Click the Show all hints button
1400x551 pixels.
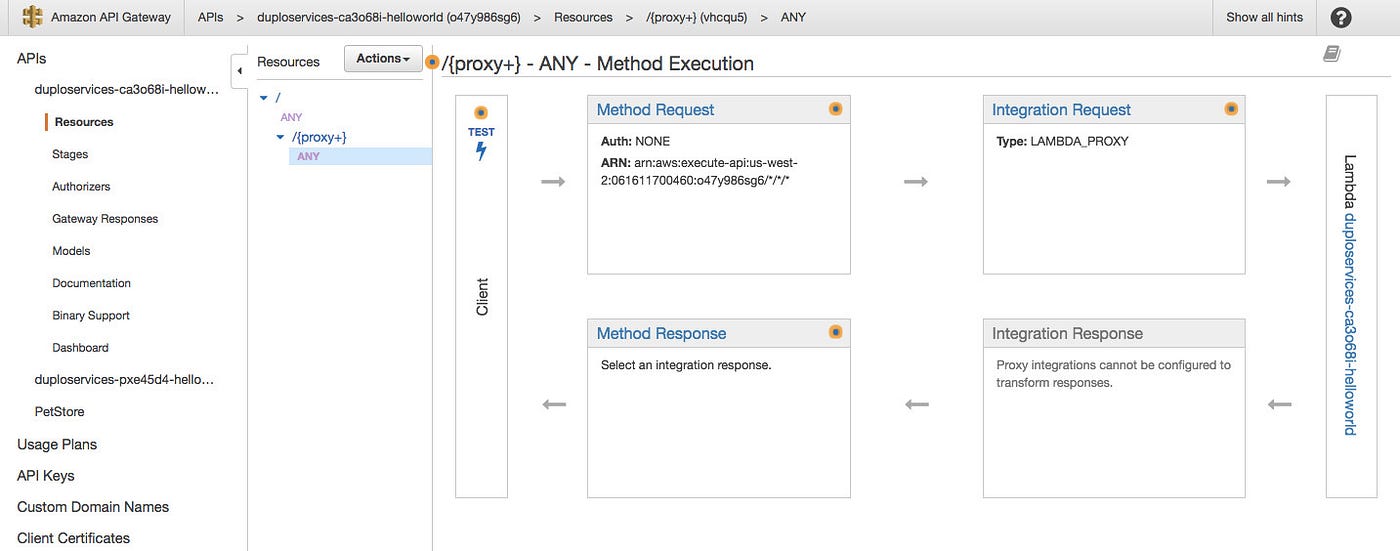point(1264,17)
